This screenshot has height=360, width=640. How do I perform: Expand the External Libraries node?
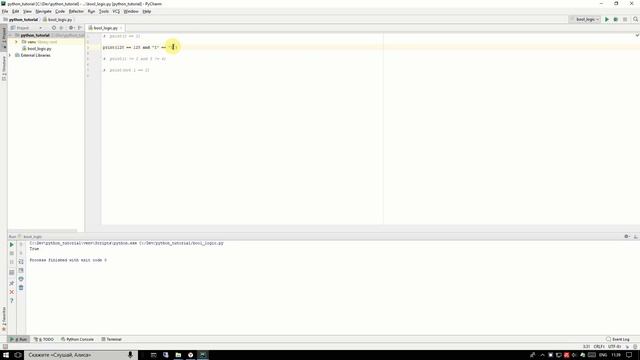(x=10, y=55)
